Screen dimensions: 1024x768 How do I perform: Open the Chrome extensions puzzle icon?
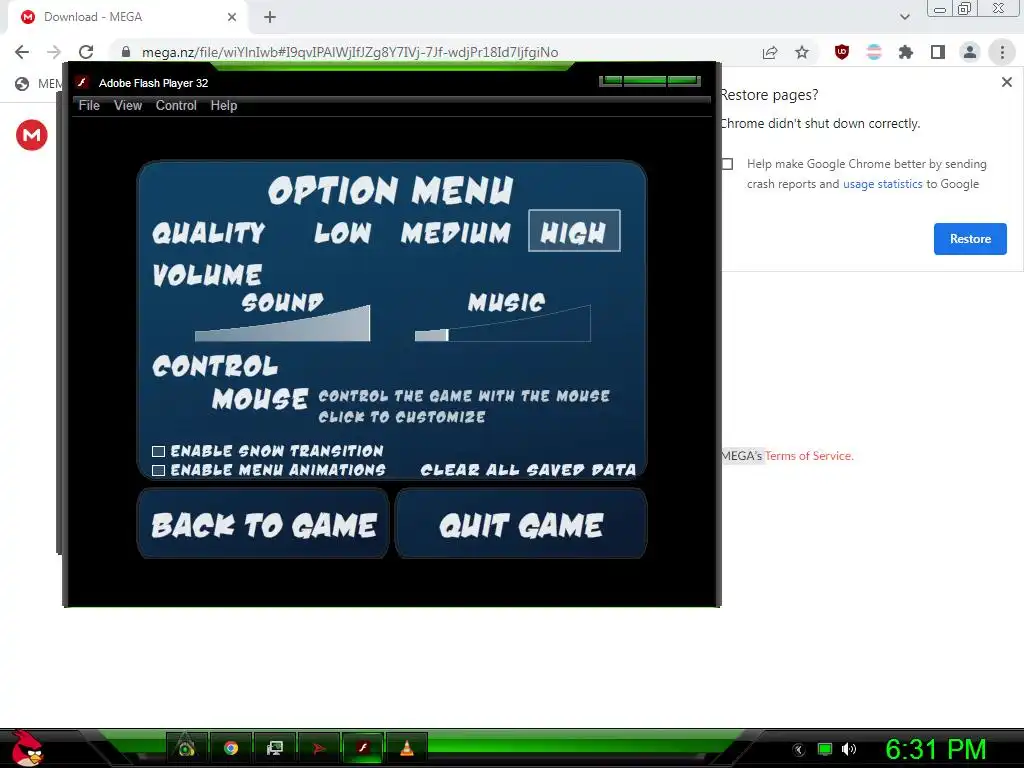tap(906, 52)
